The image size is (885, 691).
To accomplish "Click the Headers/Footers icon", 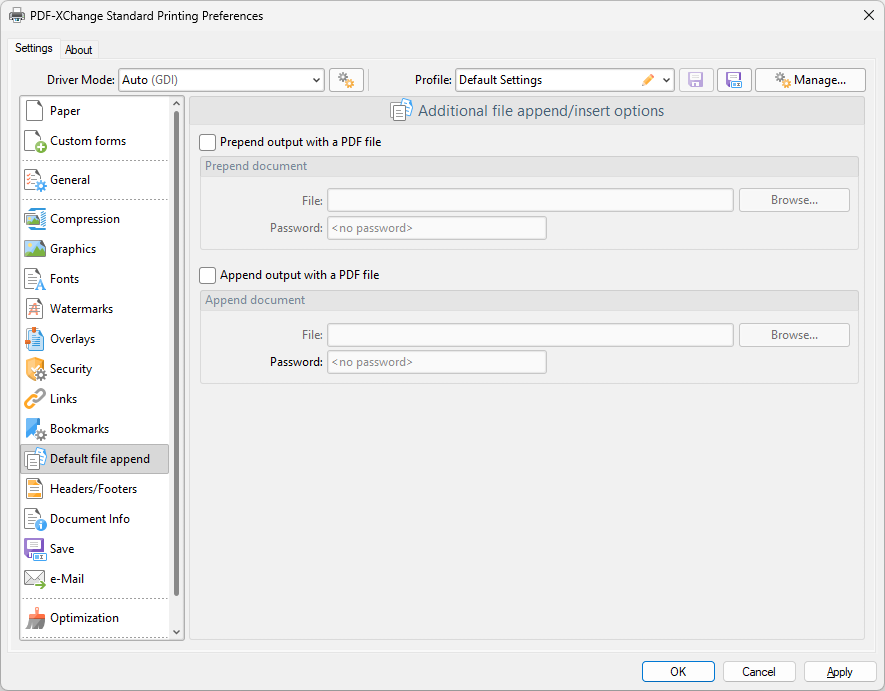I will coord(34,489).
